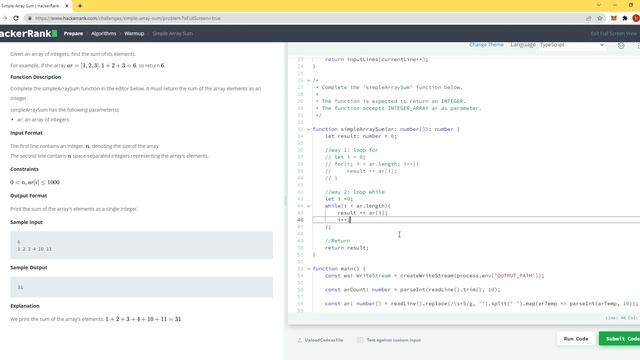The height and width of the screenshot is (360, 640).
Task: Click the 'let i = 0;' line under way 2
Action: 339,199
